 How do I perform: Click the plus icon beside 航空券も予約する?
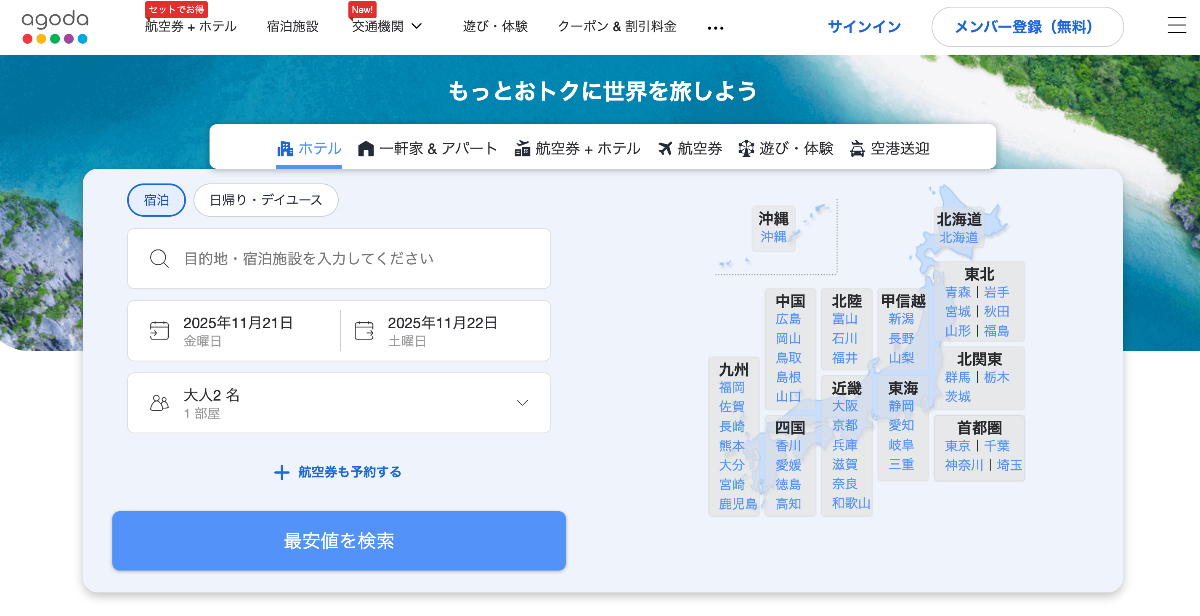(x=281, y=473)
